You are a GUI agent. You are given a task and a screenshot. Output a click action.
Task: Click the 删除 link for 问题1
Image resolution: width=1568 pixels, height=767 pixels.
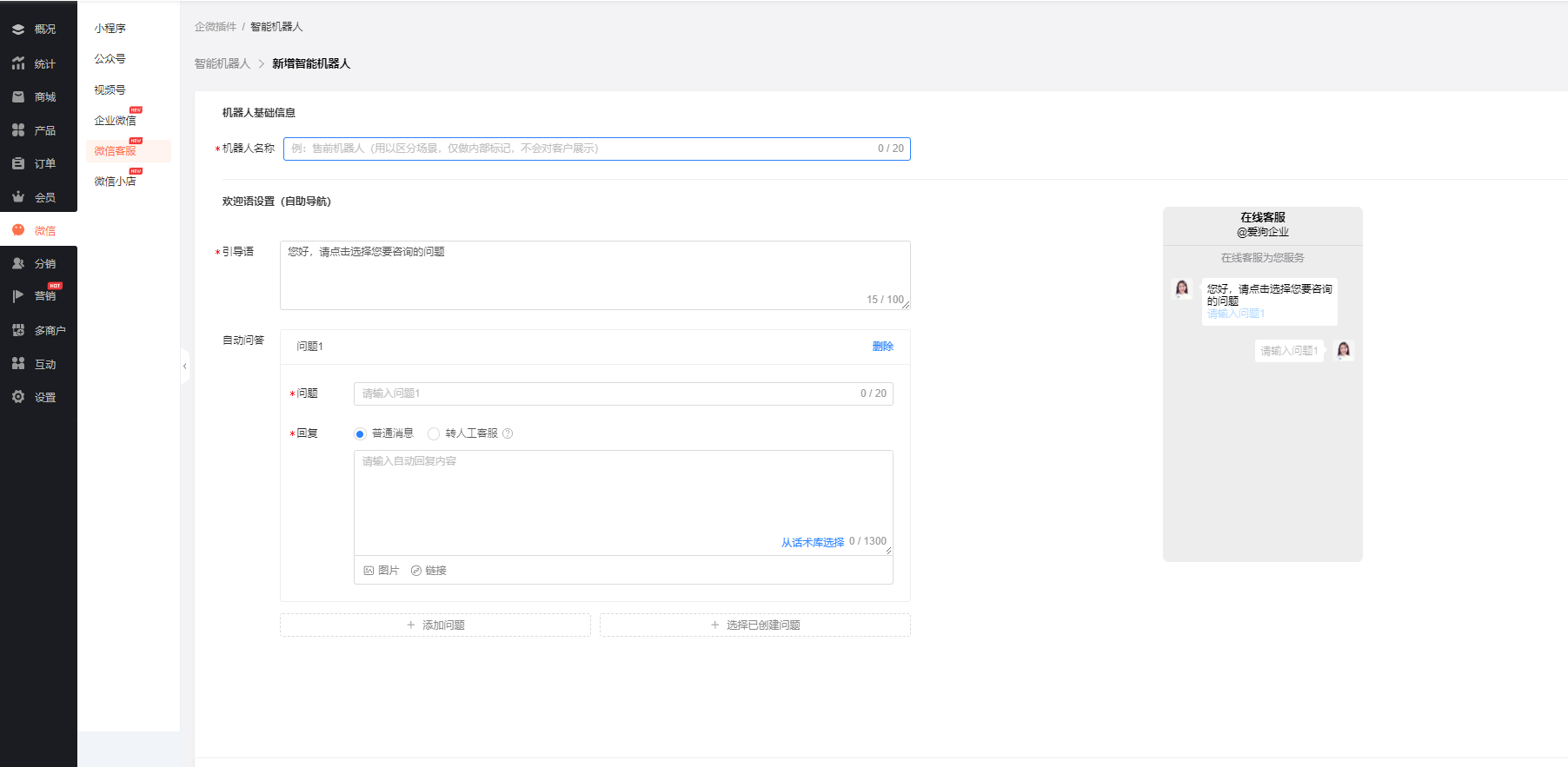[x=882, y=347]
